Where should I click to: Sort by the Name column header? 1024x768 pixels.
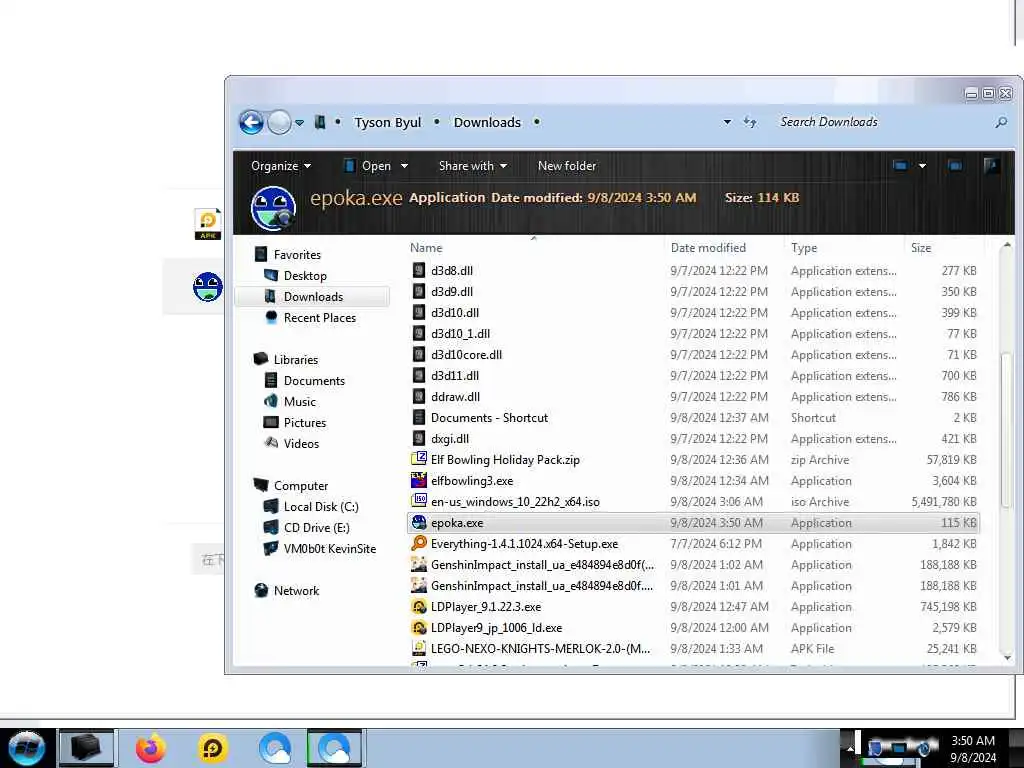click(426, 248)
